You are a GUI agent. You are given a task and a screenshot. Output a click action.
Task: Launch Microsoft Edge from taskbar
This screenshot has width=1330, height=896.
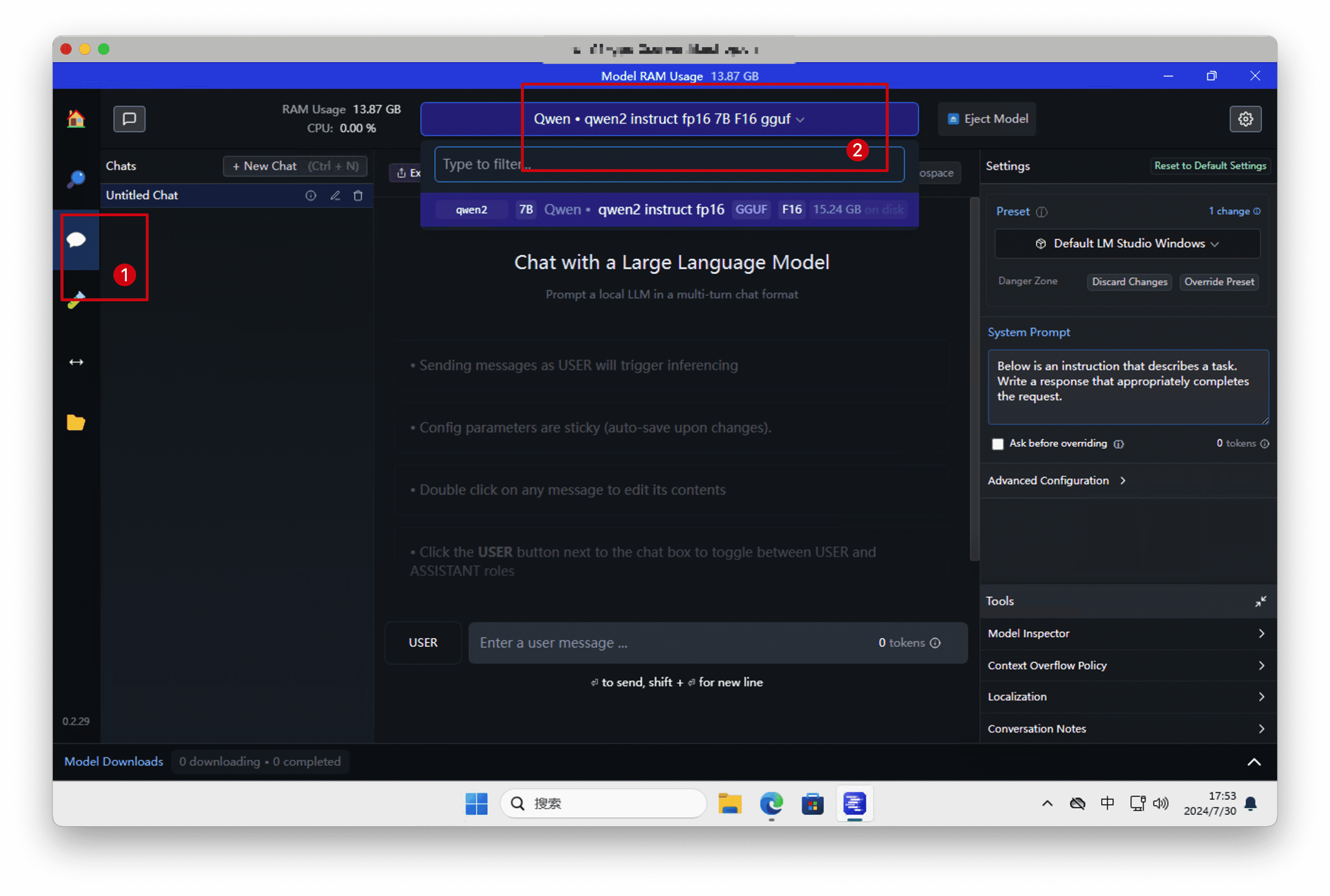coord(771,803)
